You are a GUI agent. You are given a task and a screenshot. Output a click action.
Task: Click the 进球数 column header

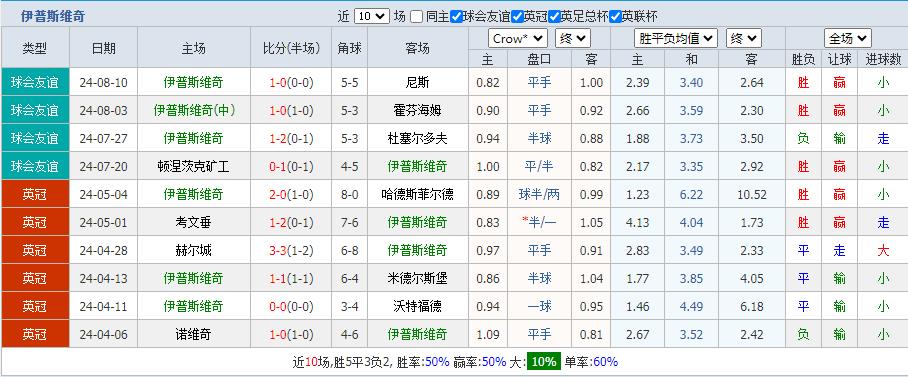tap(883, 59)
